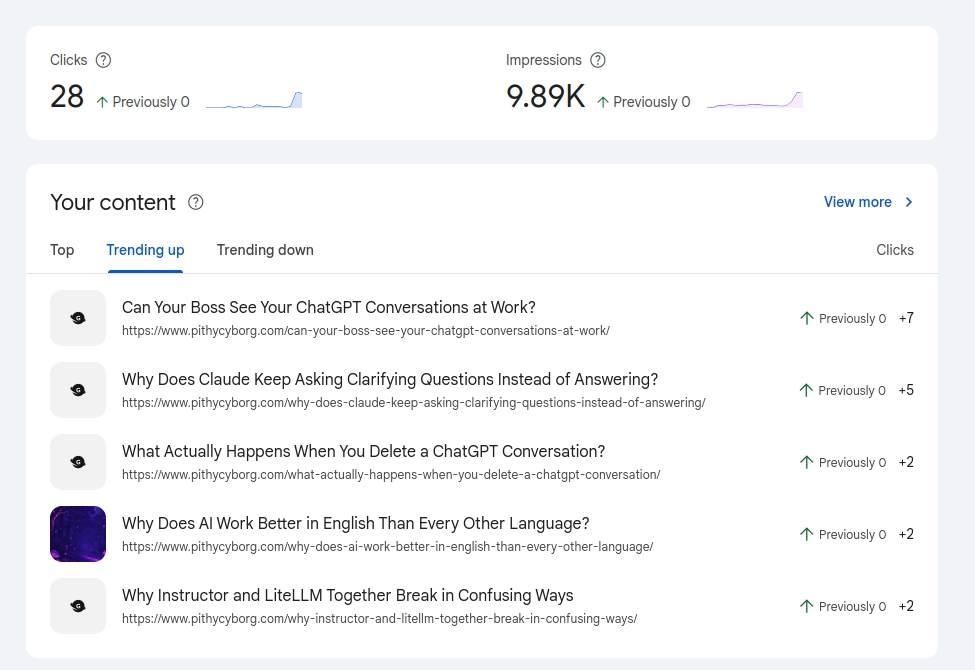975x670 pixels.
Task: Open 'Why Does Claude Keep Asking Clarifying Questions' title
Action: coord(390,379)
